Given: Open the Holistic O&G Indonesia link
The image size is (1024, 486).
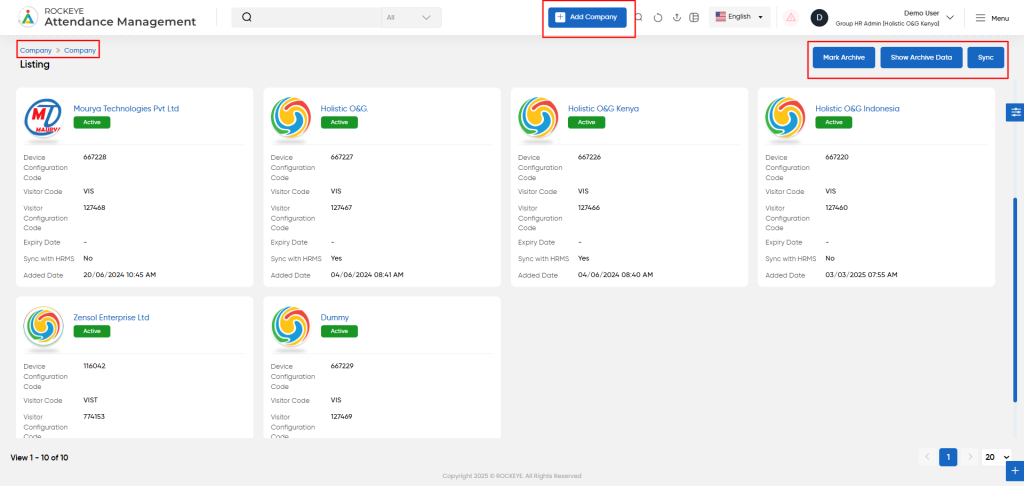Looking at the screenshot, I should point(857,108).
